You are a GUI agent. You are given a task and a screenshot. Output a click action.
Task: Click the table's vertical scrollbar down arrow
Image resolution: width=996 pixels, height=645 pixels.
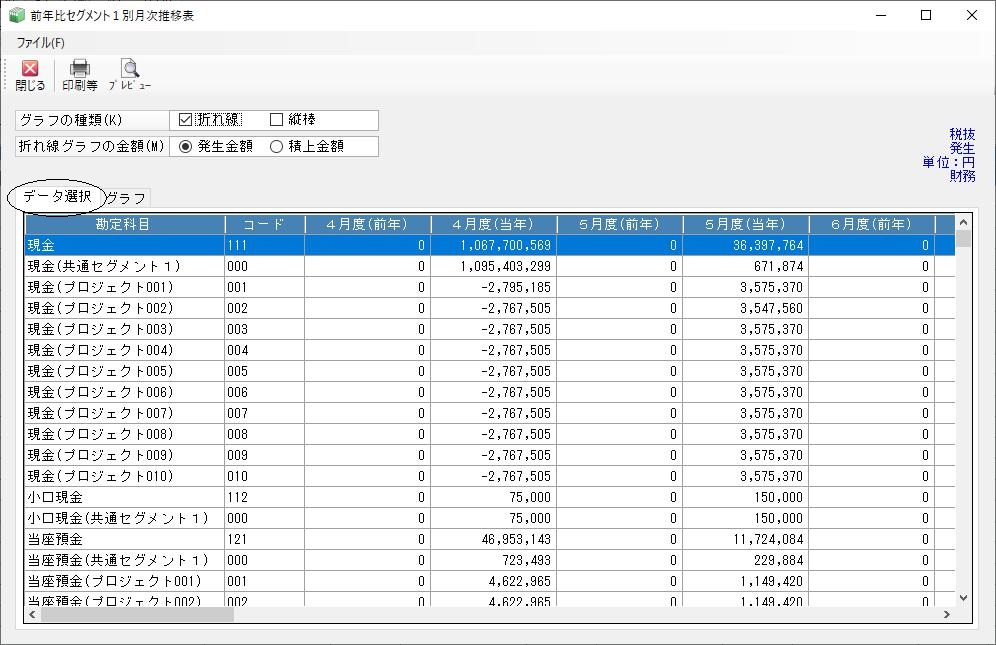tap(963, 597)
